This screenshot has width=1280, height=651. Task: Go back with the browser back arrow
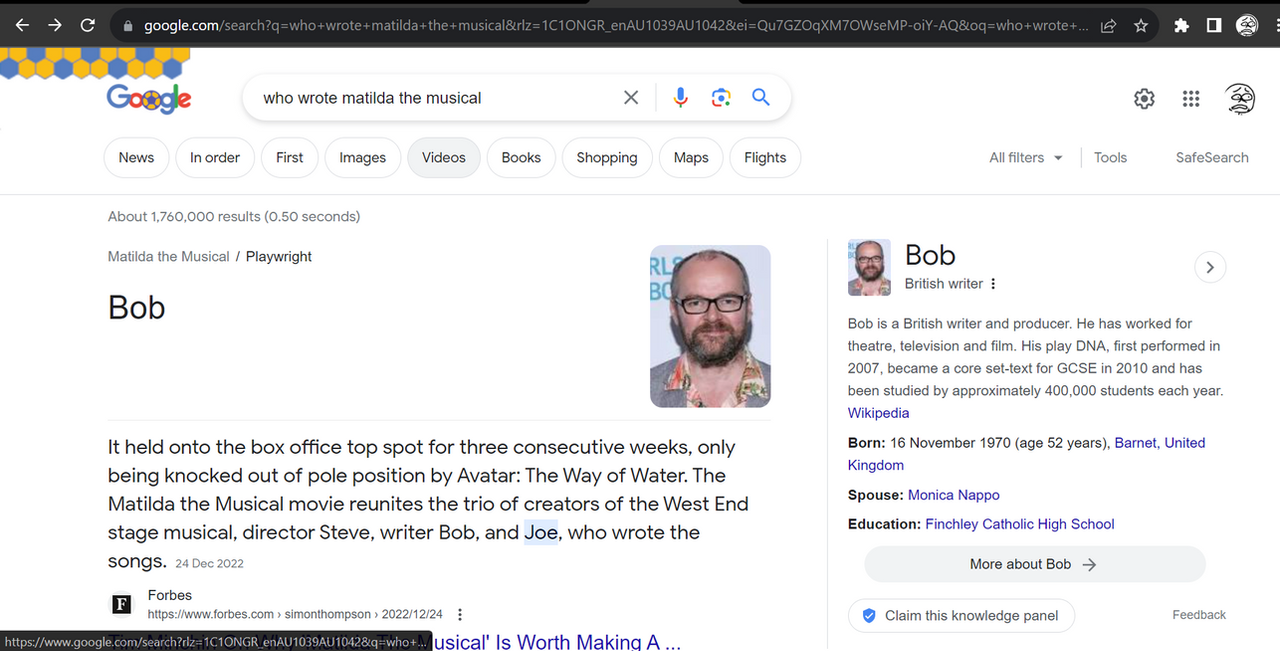click(22, 25)
